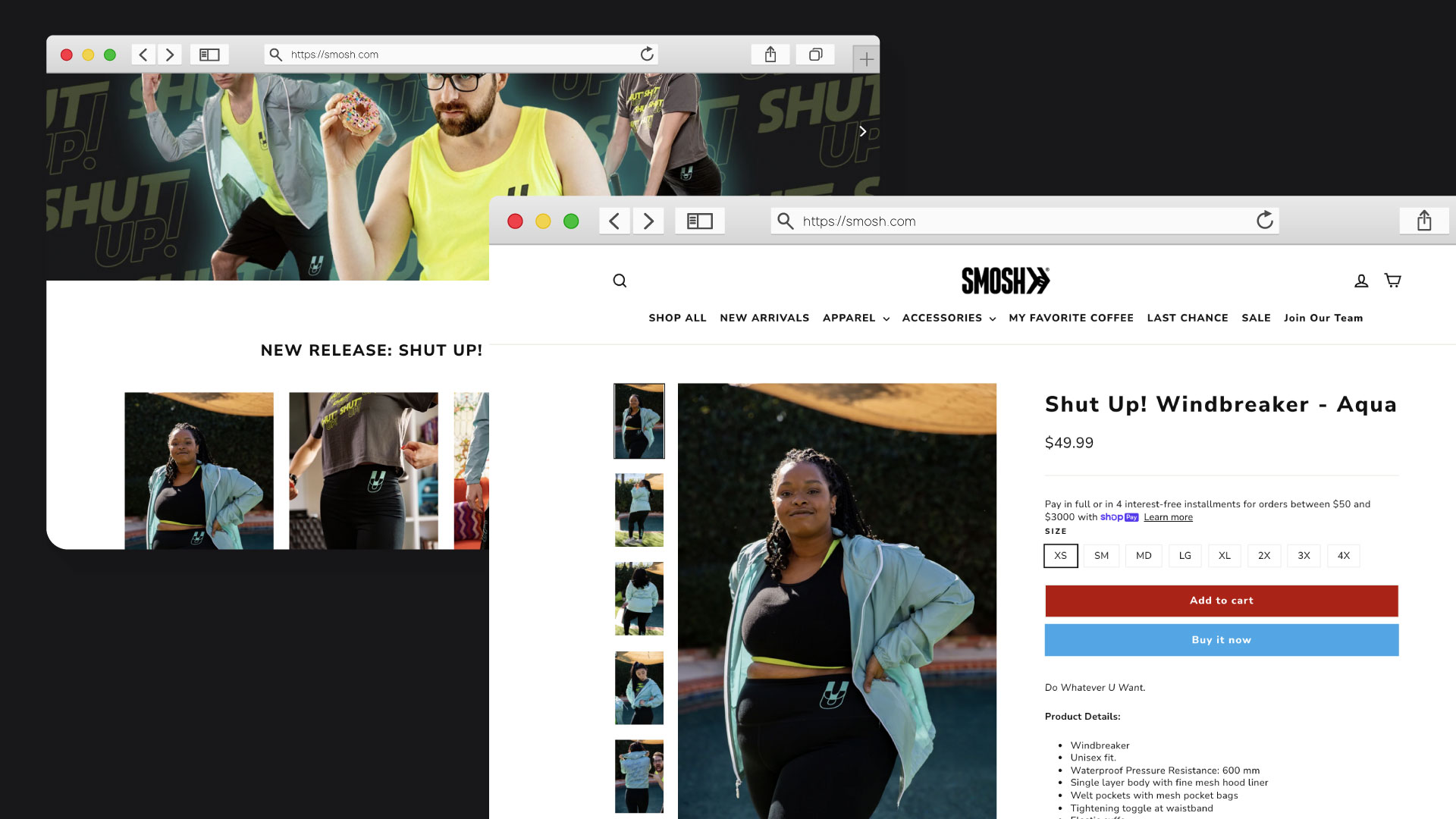Select size SM option
Screen dimensions: 1456x819
tap(1101, 556)
